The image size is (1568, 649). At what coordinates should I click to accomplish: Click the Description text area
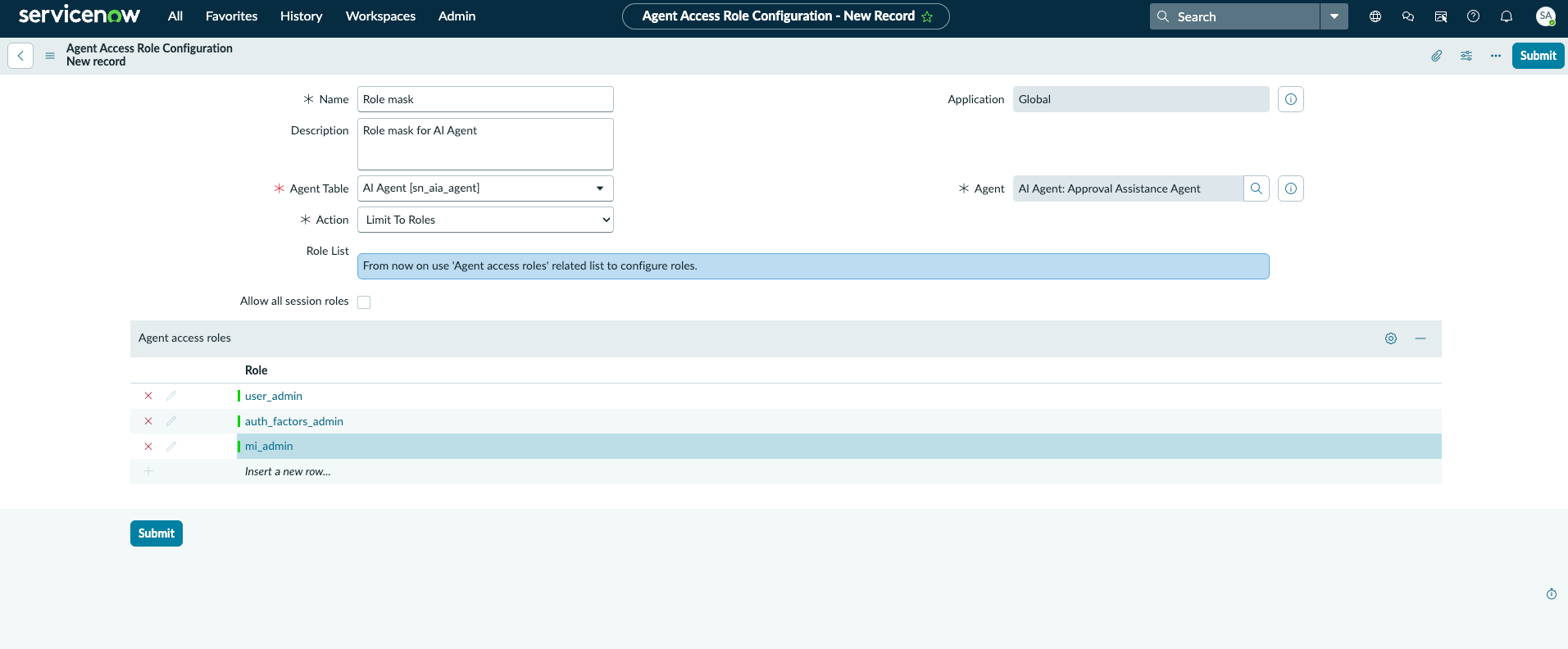tap(485, 144)
